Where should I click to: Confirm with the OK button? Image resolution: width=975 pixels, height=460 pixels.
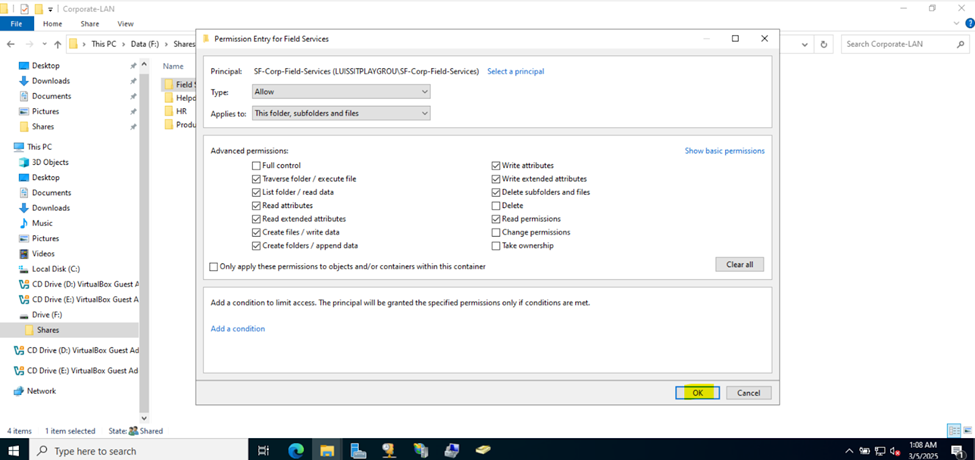pyautogui.click(x=698, y=393)
